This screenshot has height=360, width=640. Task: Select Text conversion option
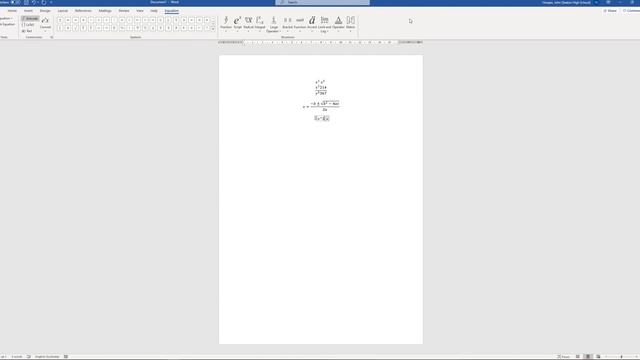pos(27,31)
